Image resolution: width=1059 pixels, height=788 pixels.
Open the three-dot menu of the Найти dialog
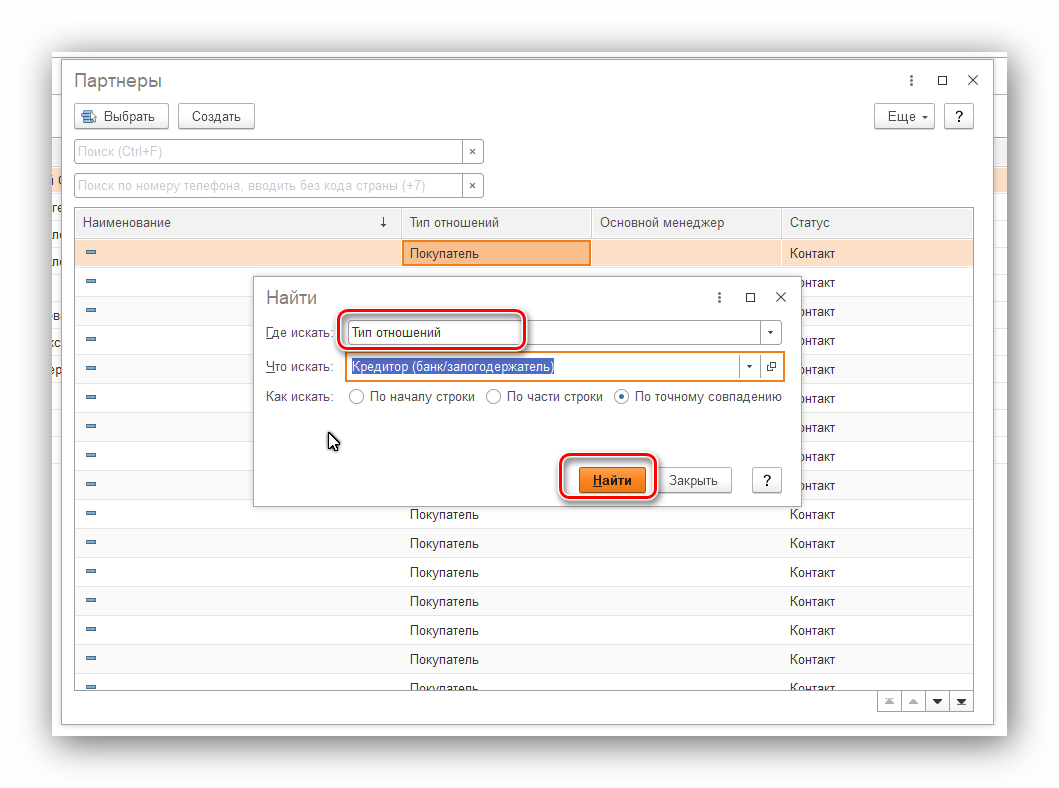(x=719, y=297)
